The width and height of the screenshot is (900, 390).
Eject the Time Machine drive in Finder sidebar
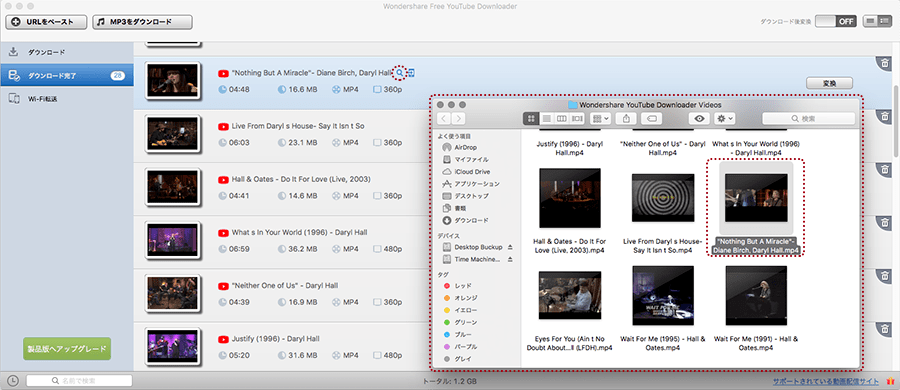point(510,259)
